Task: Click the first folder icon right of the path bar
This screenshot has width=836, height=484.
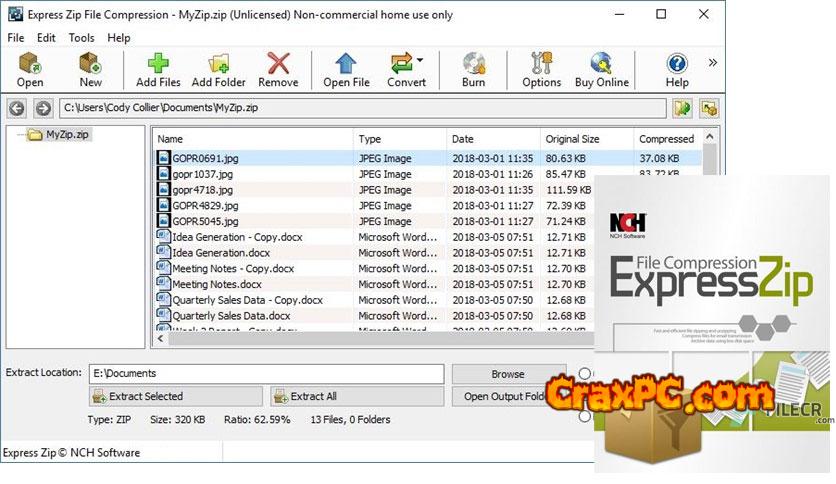Action: [x=682, y=108]
